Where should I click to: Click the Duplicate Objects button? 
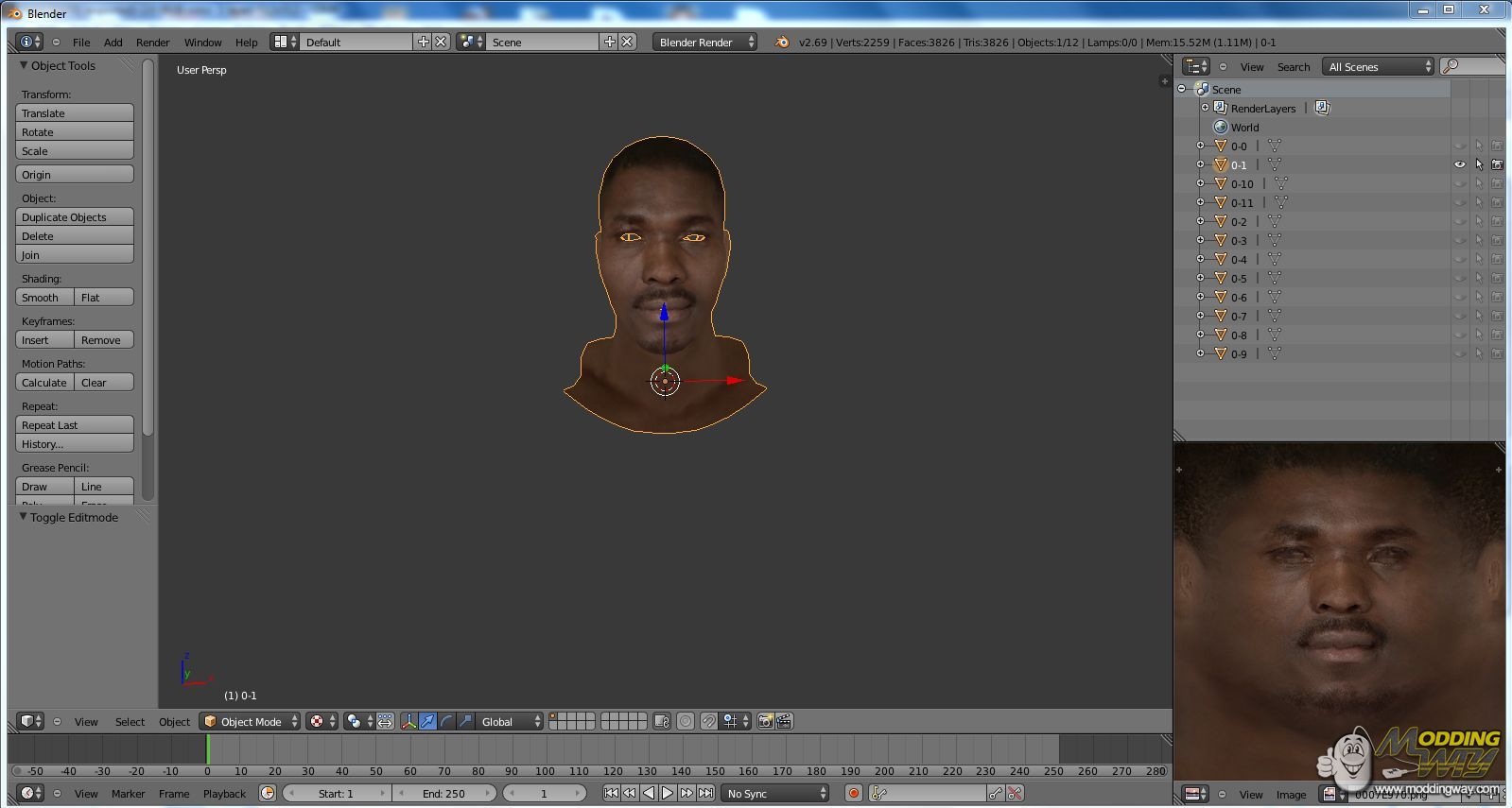75,217
